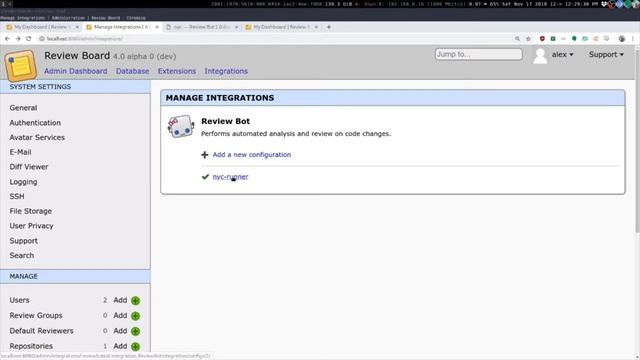Click the green Add icon for Users
The width and height of the screenshot is (640, 360).
click(136, 301)
